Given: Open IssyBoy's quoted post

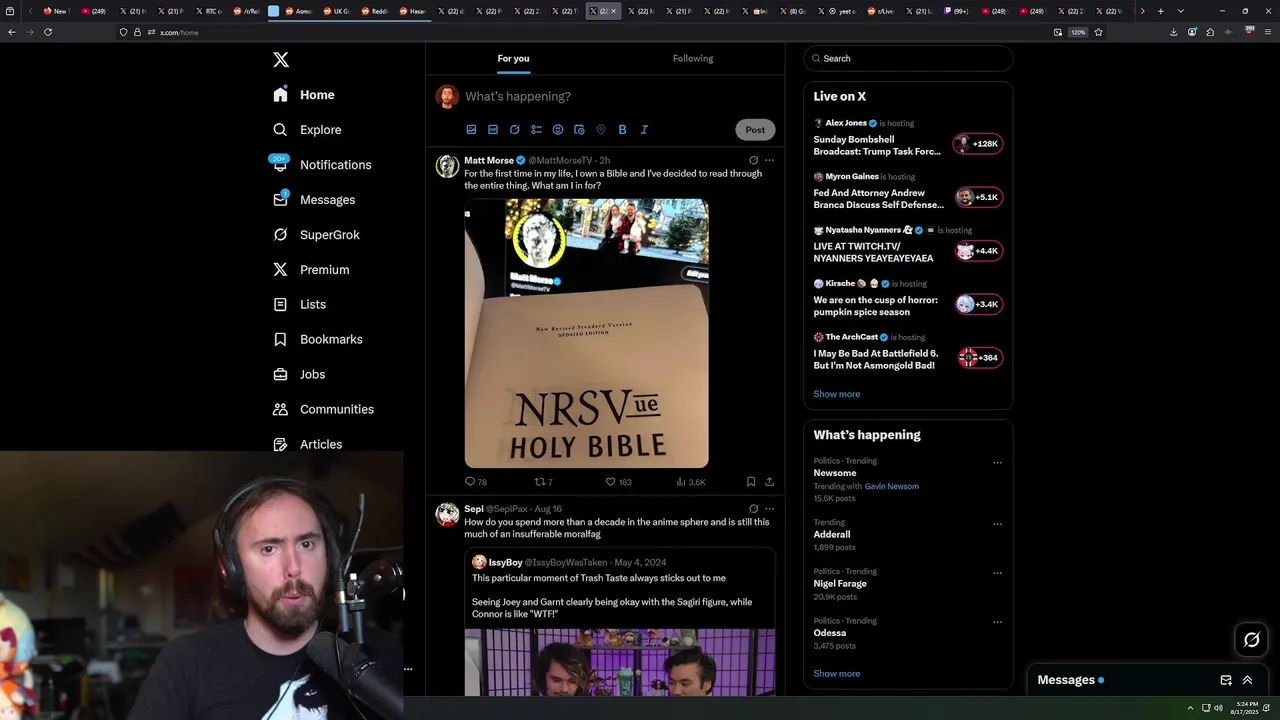Looking at the screenshot, I should click(619, 621).
